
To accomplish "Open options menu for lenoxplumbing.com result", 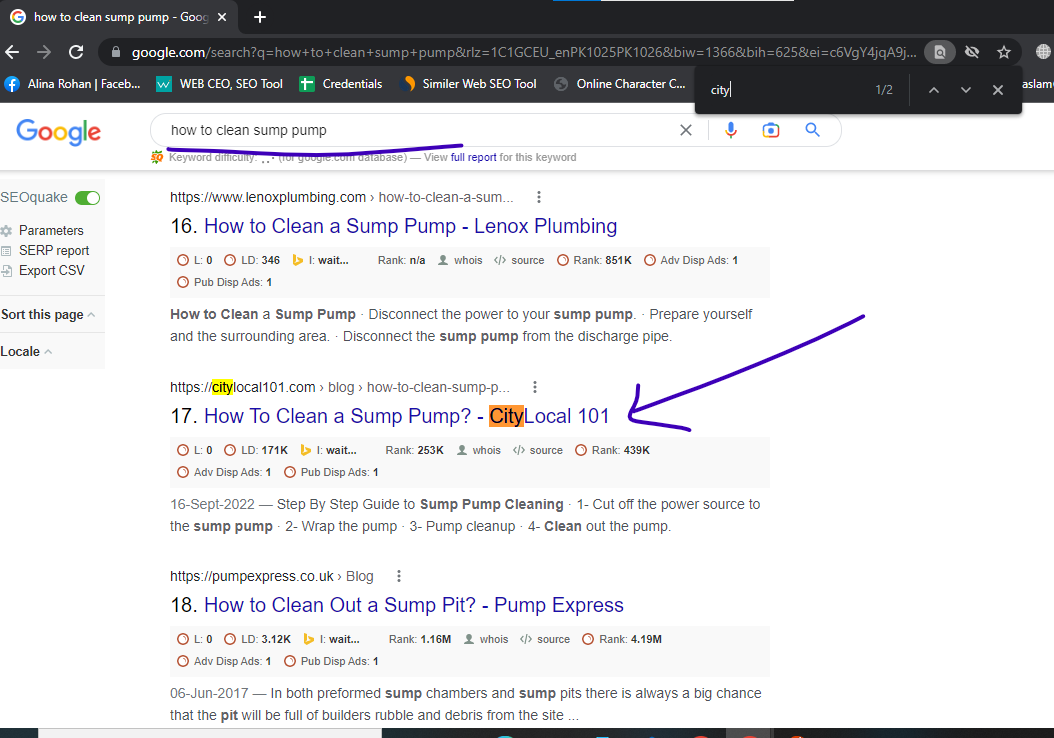I will pyautogui.click(x=538, y=197).
